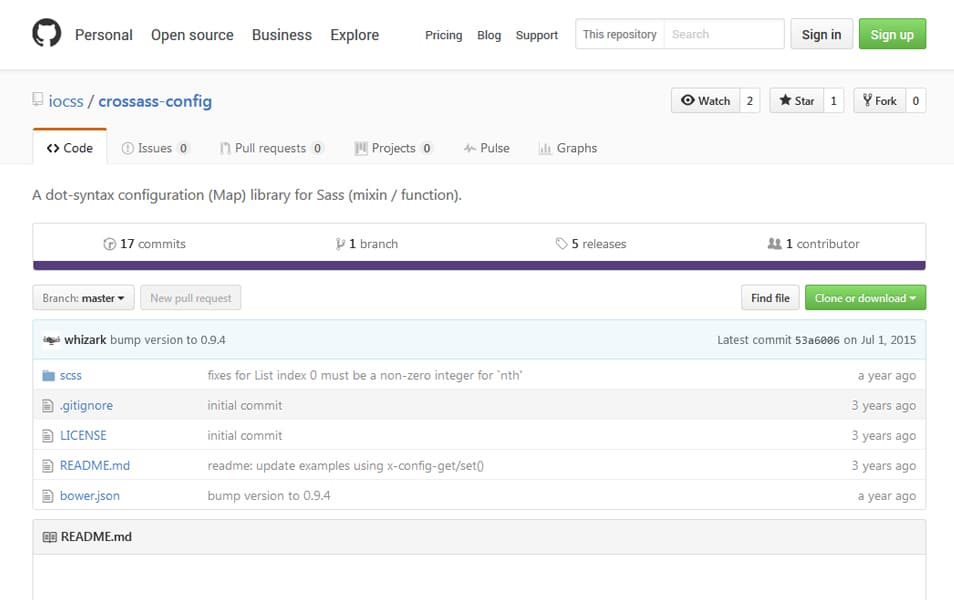The height and width of the screenshot is (600, 954).
Task: Switch to the Issues tab
Action: (x=155, y=148)
